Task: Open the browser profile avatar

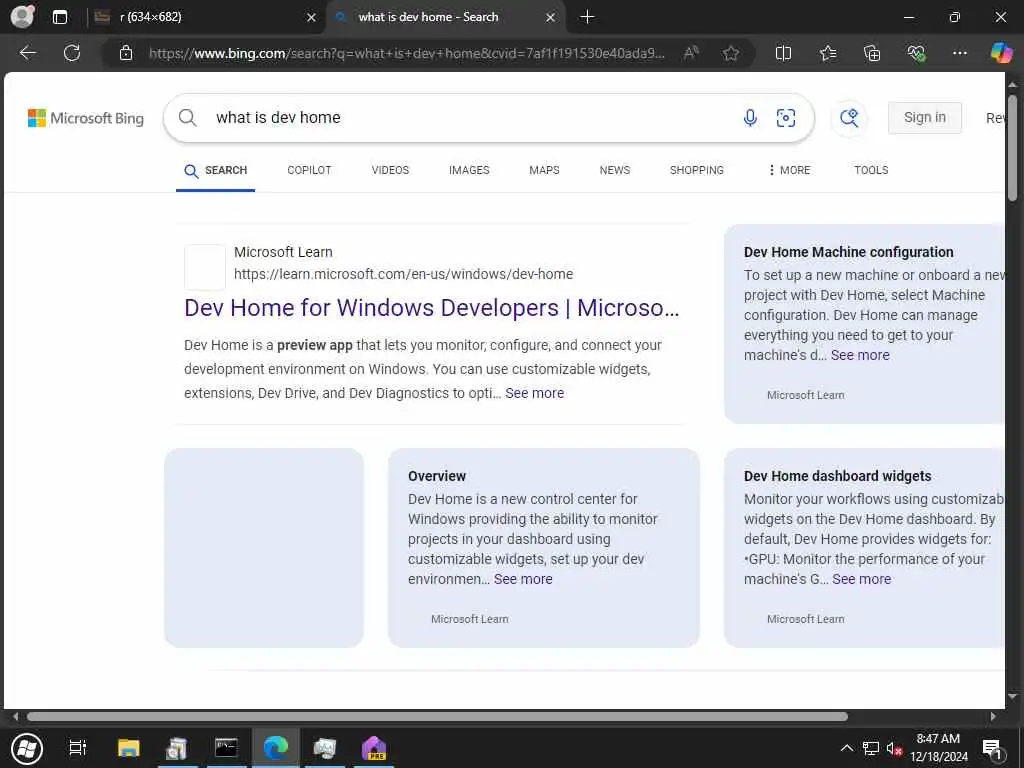Action: [x=23, y=17]
